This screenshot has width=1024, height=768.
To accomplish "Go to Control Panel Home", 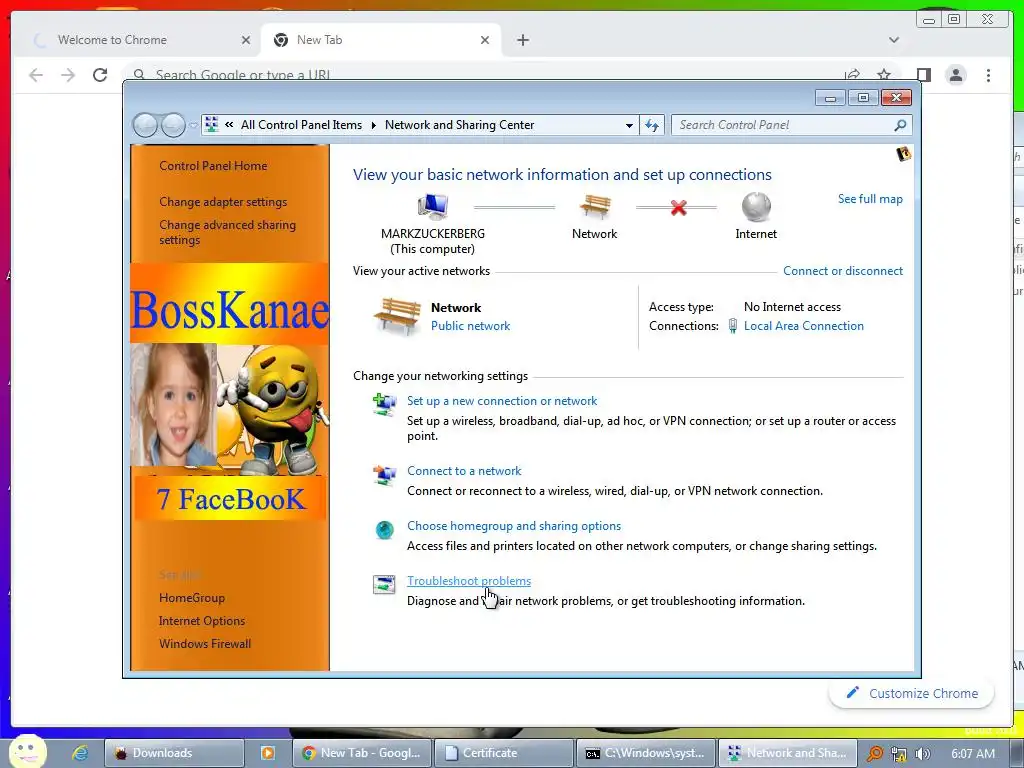I will pos(213,166).
